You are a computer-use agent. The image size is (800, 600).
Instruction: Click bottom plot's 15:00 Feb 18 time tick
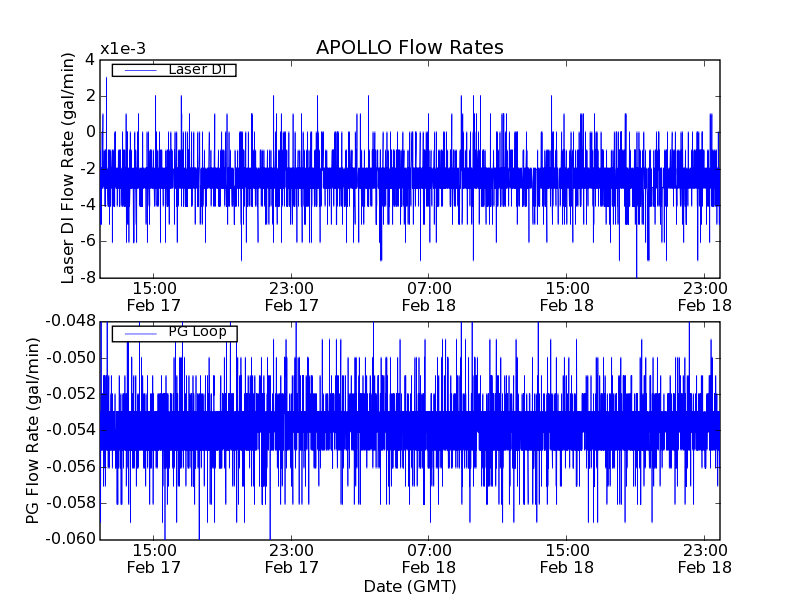[566, 558]
